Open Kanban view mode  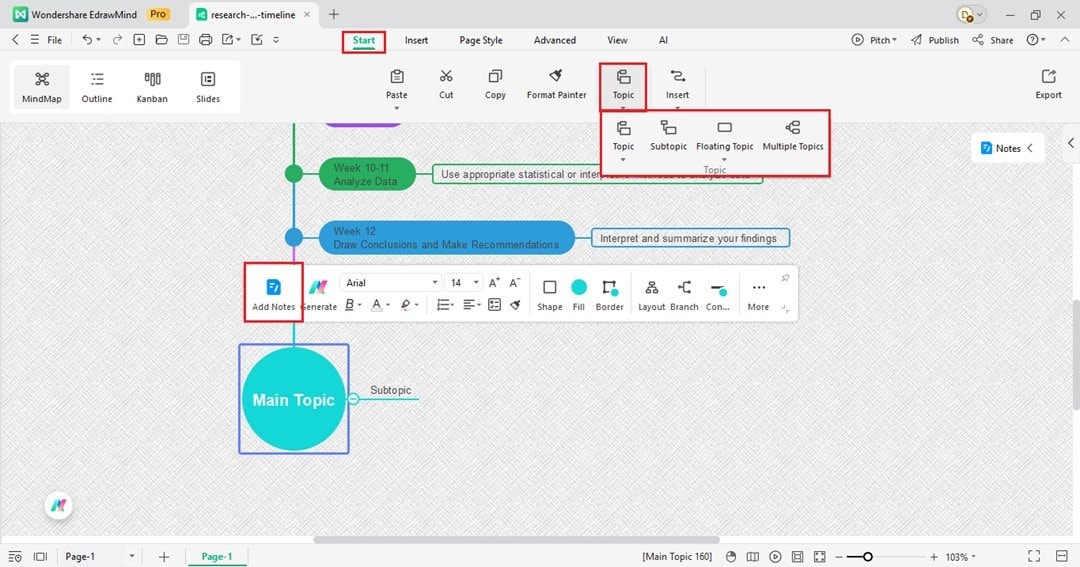click(152, 87)
